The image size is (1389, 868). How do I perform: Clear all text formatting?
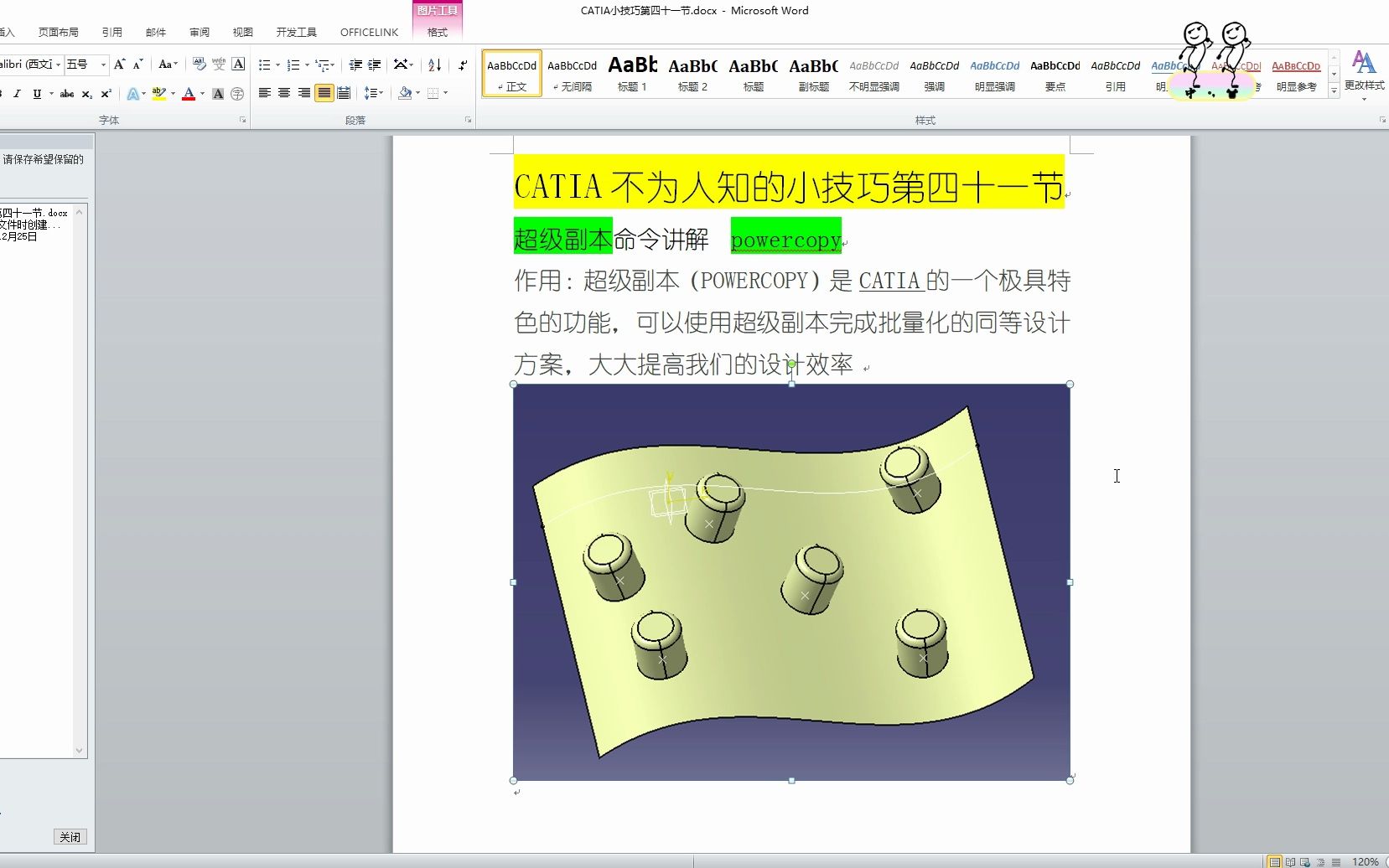(199, 65)
